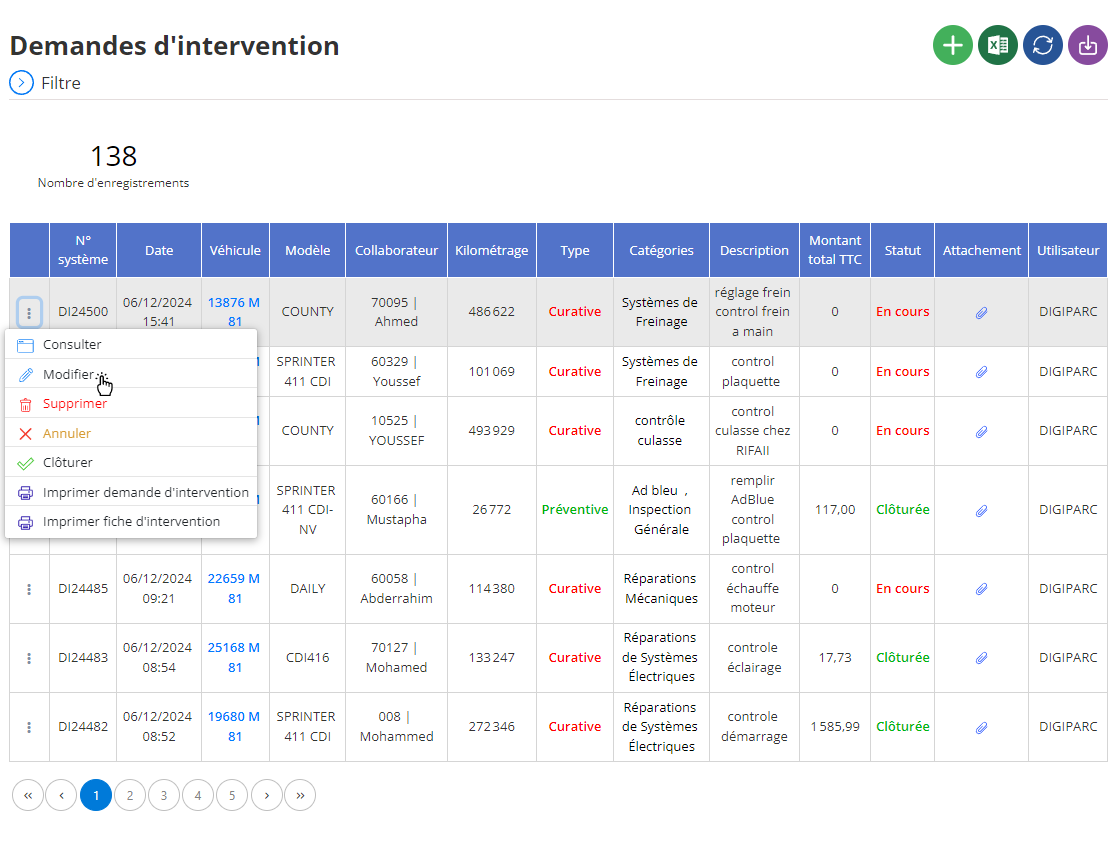Click the purple download icon
1116x845 pixels.
tap(1088, 46)
